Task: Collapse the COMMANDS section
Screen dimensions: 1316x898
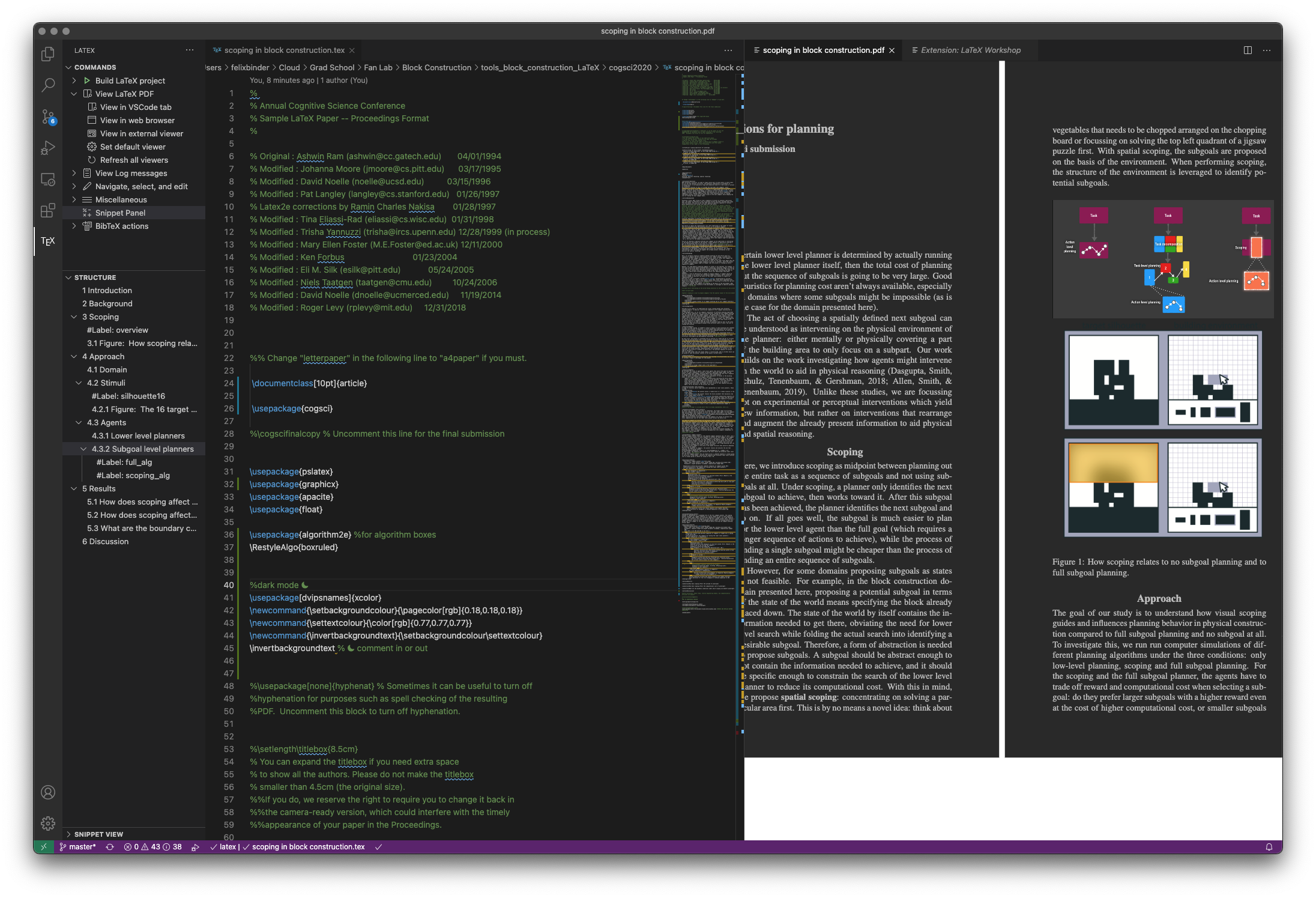Action: tap(68, 67)
